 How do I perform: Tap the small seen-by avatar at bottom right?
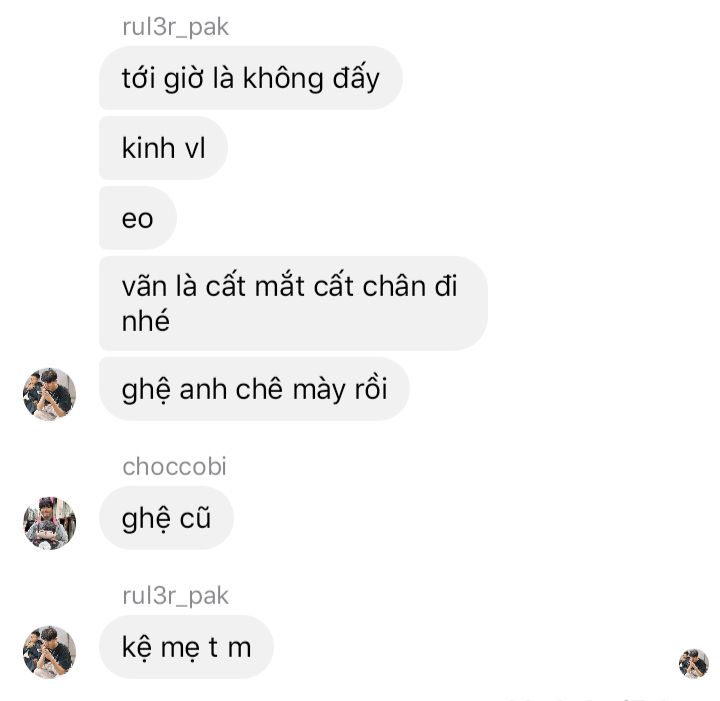pyautogui.click(x=694, y=663)
